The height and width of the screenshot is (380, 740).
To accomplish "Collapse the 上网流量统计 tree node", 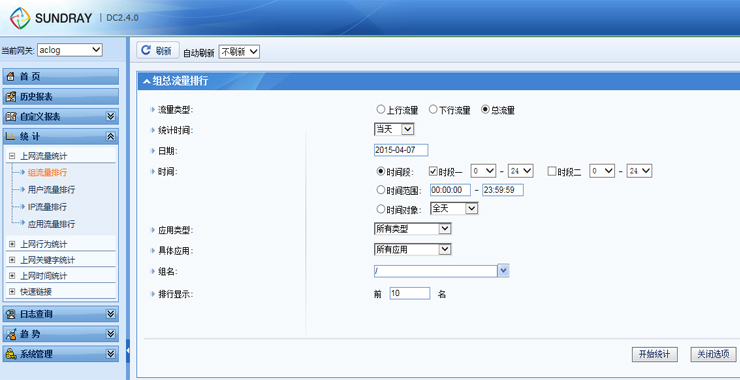I will [12, 155].
